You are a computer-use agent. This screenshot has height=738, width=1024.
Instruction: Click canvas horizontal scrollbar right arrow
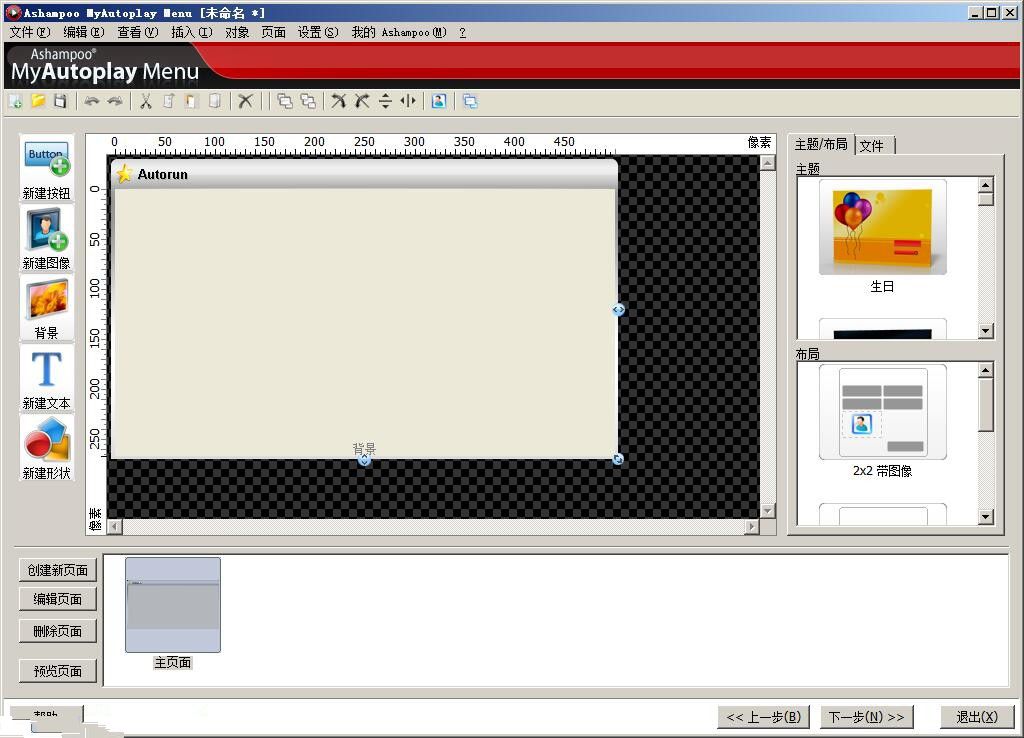coord(752,526)
